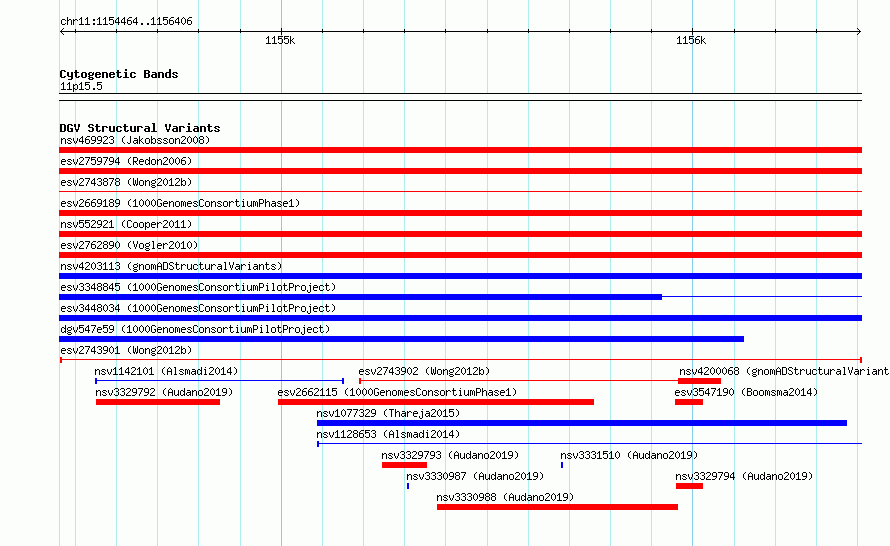Viewport: 890px width, 546px height.
Task: Select the esv2759794 (Redon2006) label
Action: coord(126,161)
